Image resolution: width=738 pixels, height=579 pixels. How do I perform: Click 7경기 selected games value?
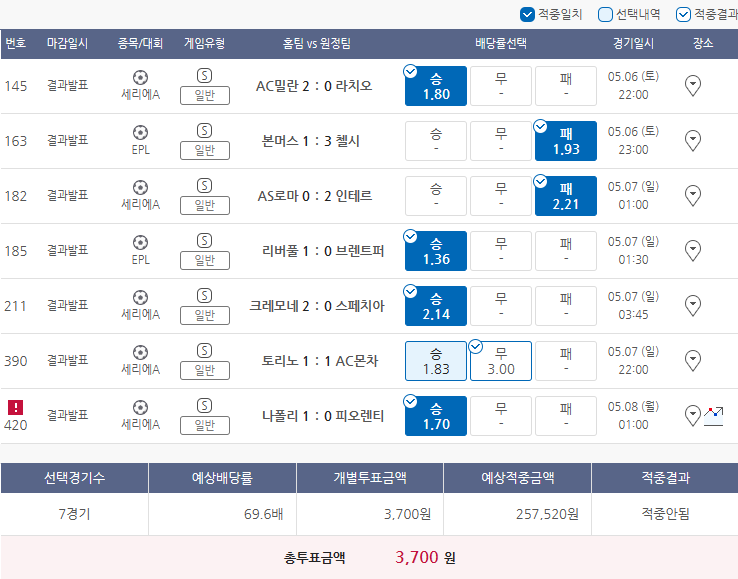(x=74, y=514)
